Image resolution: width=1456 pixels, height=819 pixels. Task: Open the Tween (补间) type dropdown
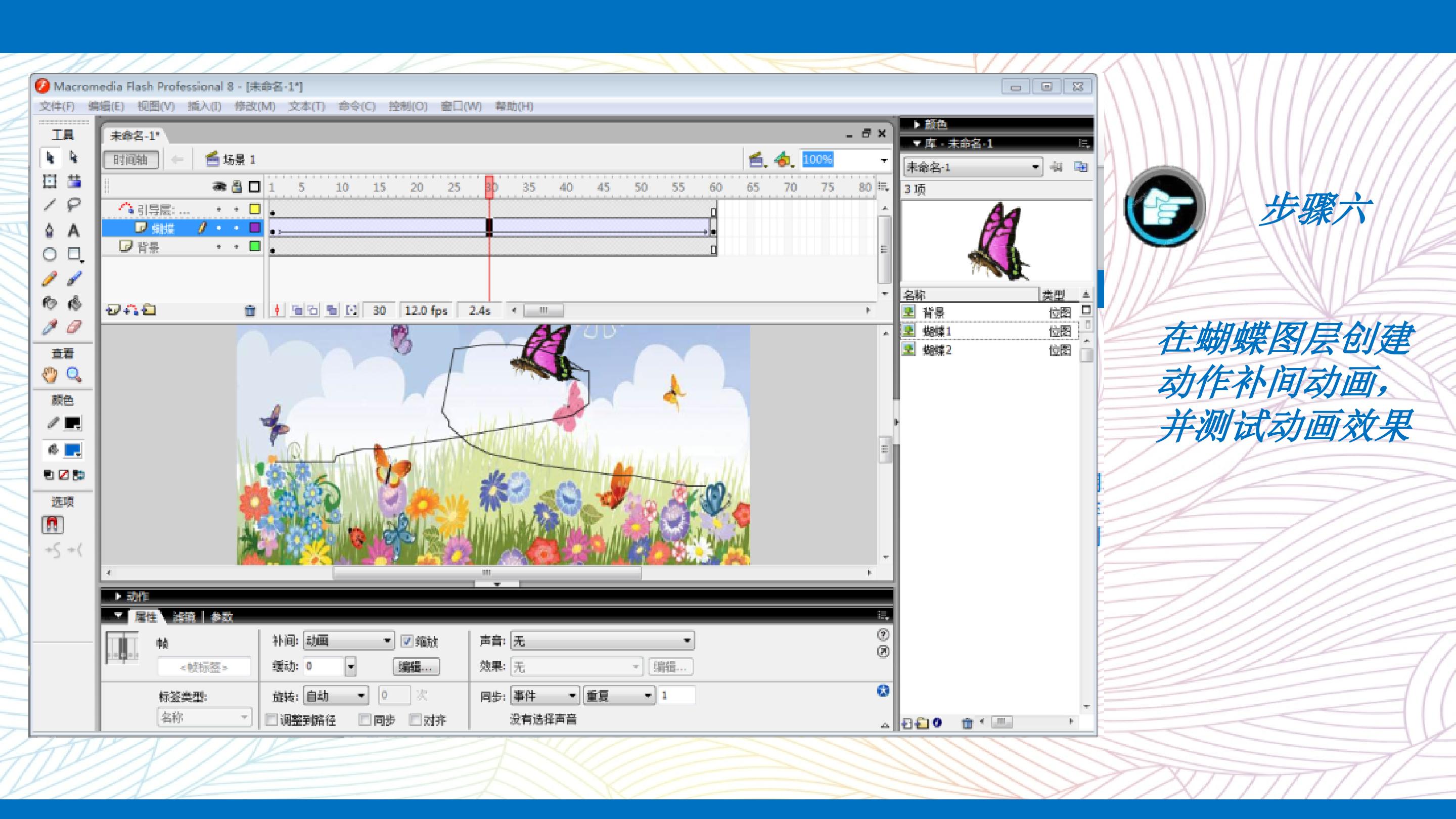coord(348,641)
